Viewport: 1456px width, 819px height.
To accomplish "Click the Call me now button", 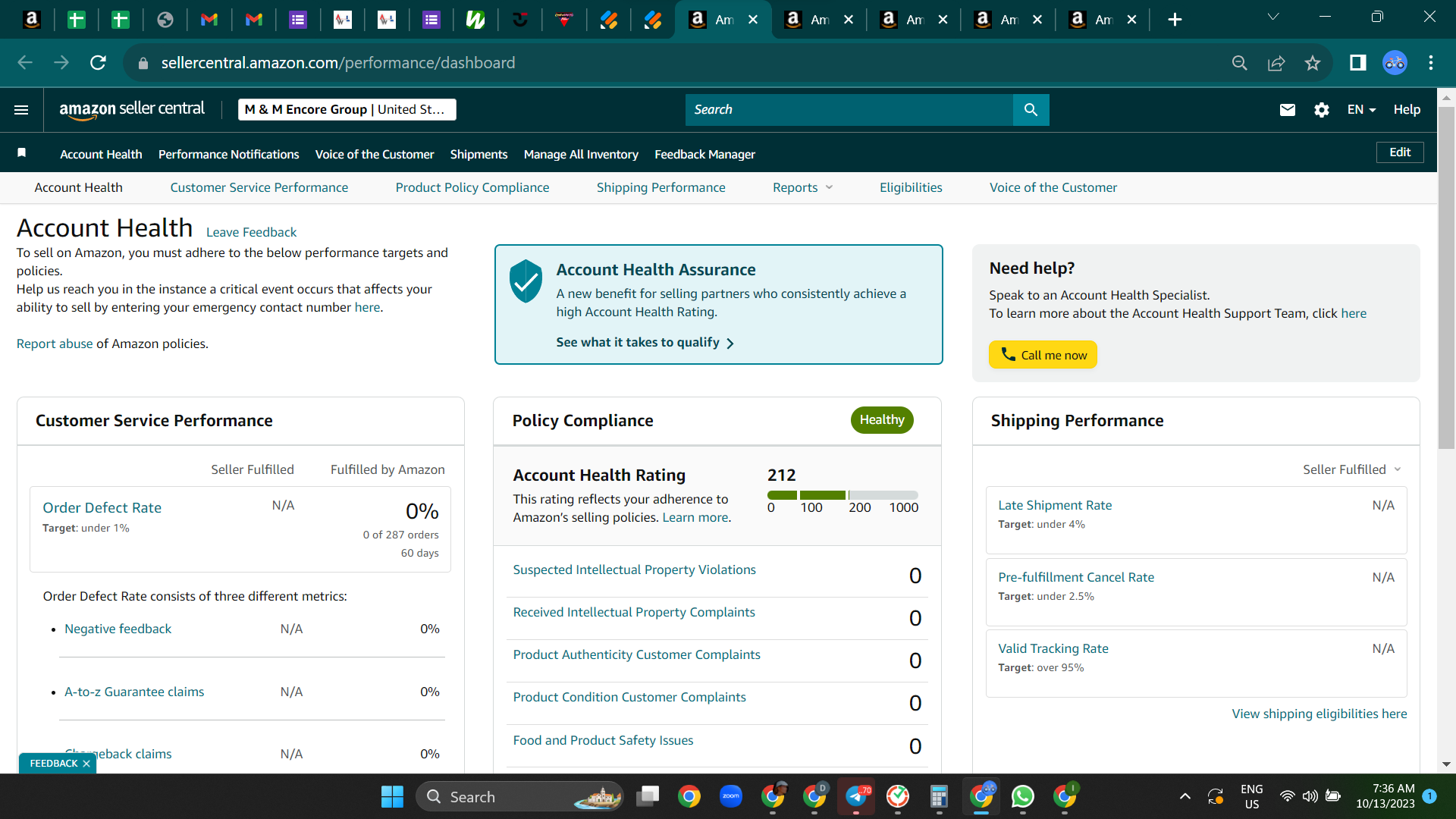I will click(x=1043, y=355).
